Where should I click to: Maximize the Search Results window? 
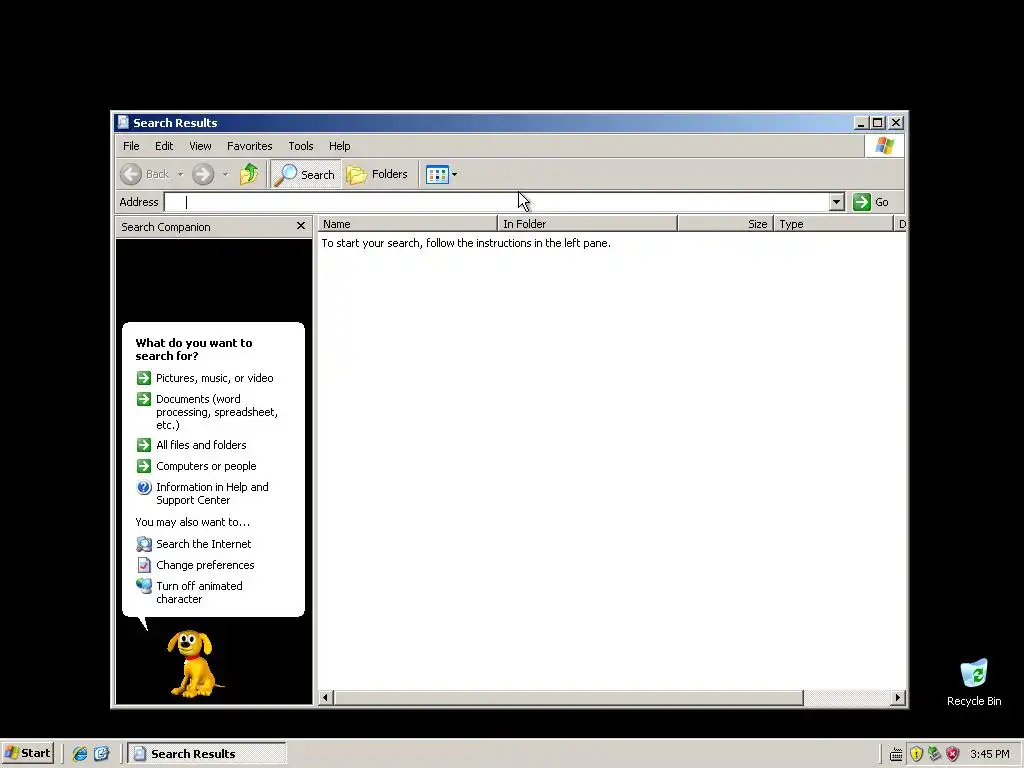878,123
